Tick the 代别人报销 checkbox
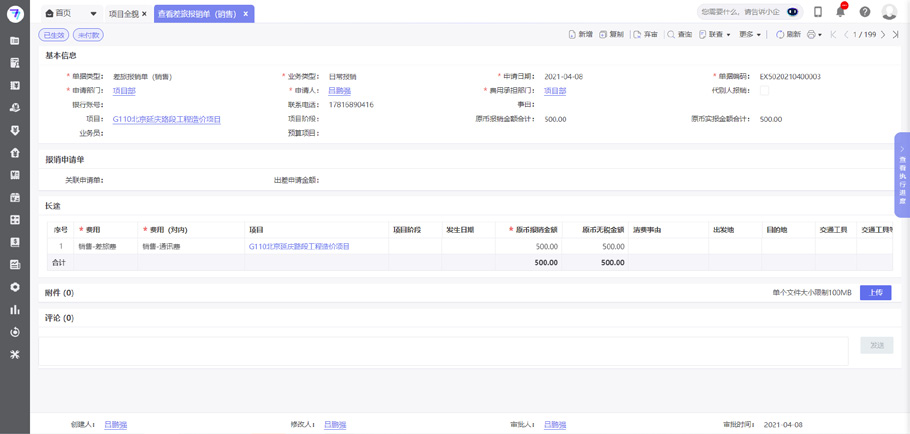 coord(764,91)
